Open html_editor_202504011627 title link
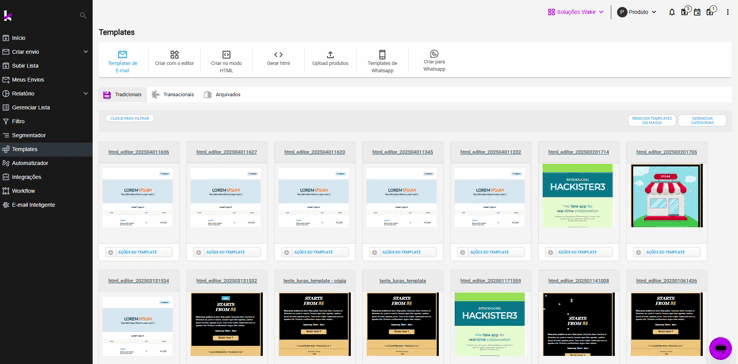The width and height of the screenshot is (738, 364). coord(227,152)
